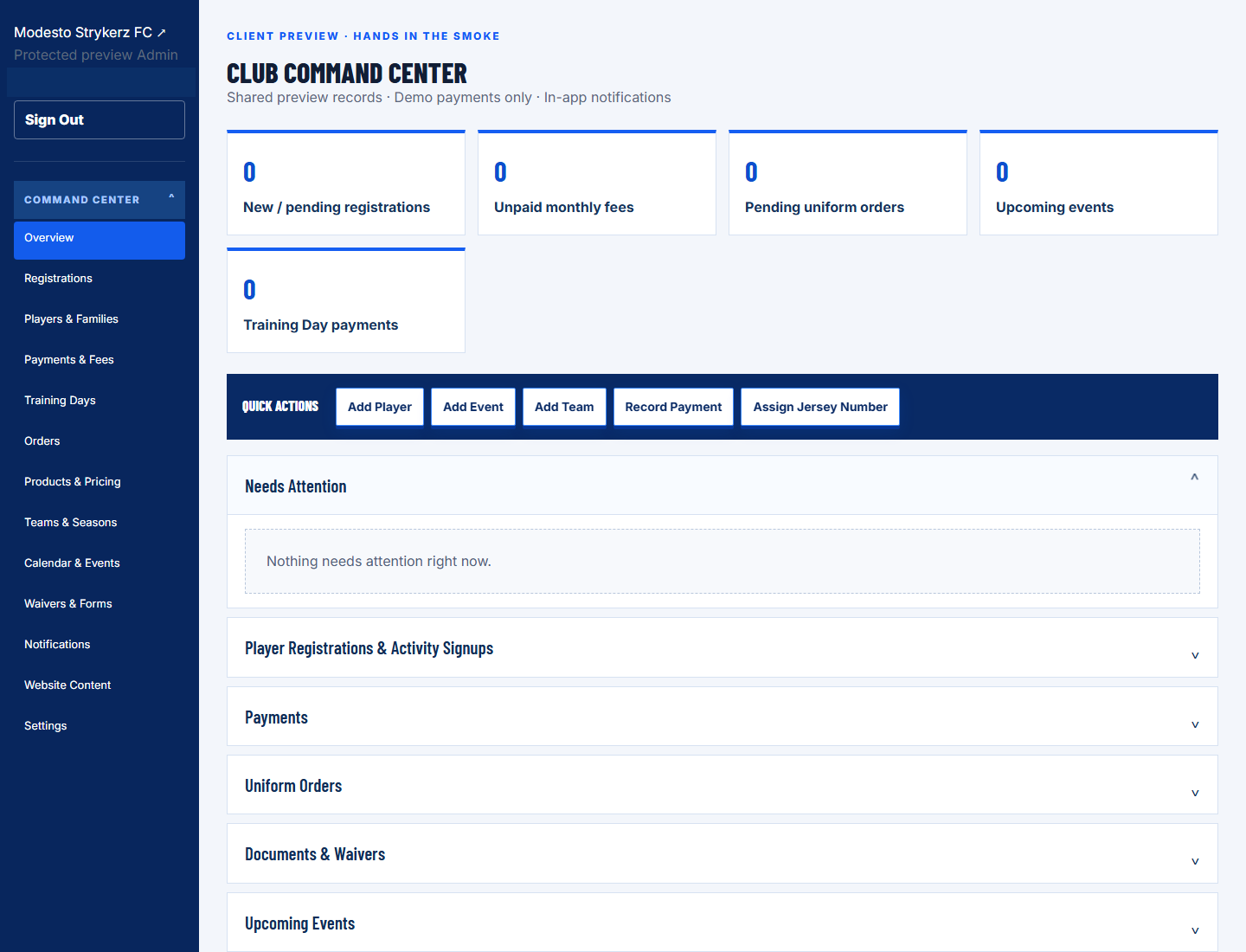Click the 'Client Preview · Hands in the Smoke' label

click(x=363, y=36)
